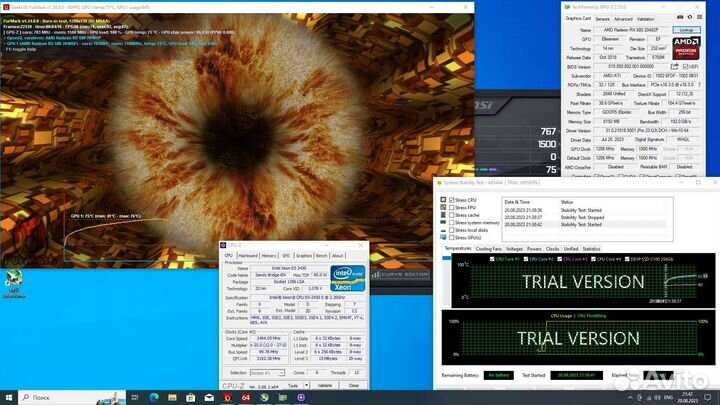The width and height of the screenshot is (720, 405).
Task: Open File Explorer from taskbar
Action: [172, 398]
